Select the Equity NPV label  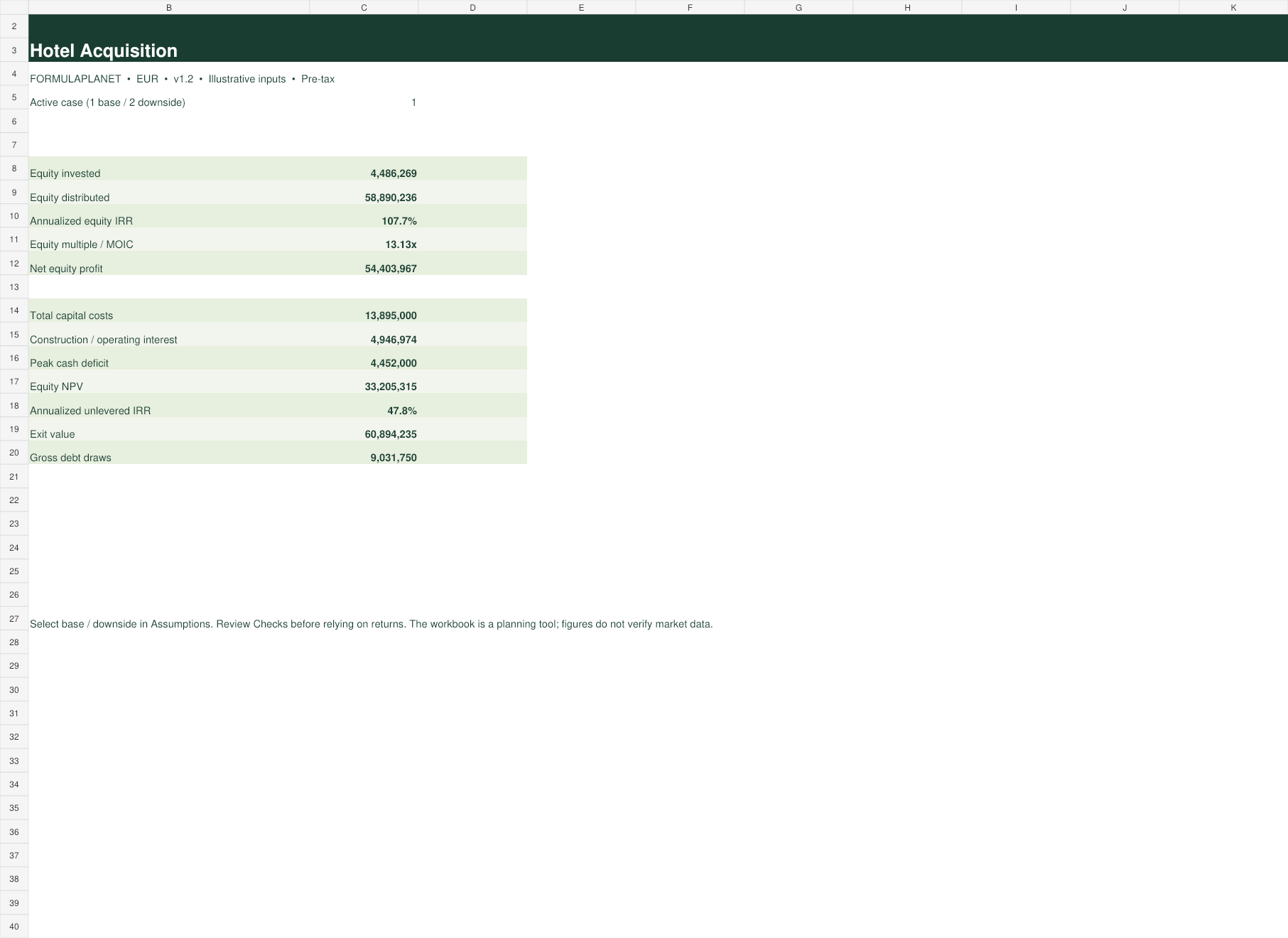[56, 387]
